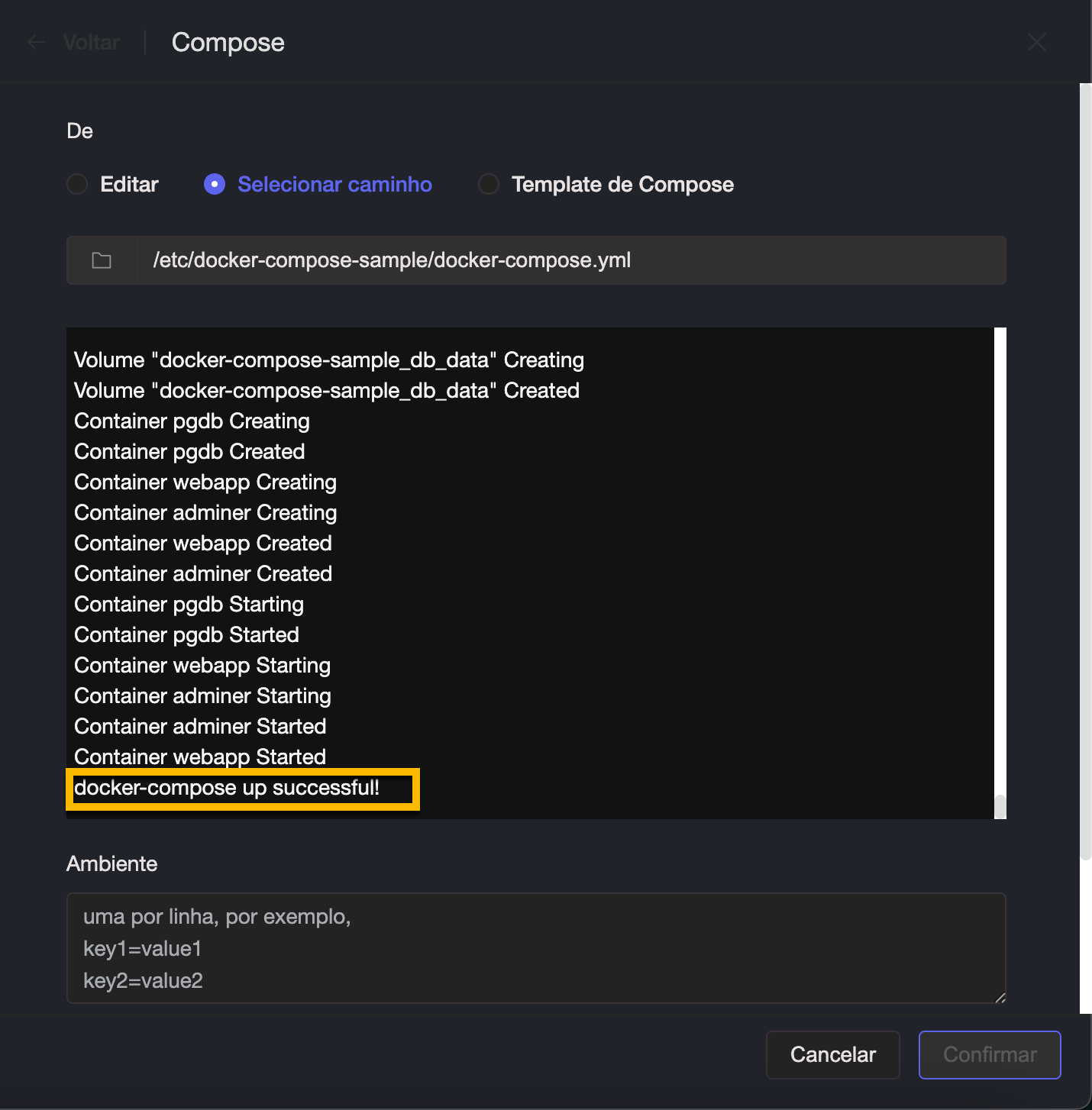1092x1110 pixels.
Task: Choose the Selecionar caminho option
Action: point(215,184)
